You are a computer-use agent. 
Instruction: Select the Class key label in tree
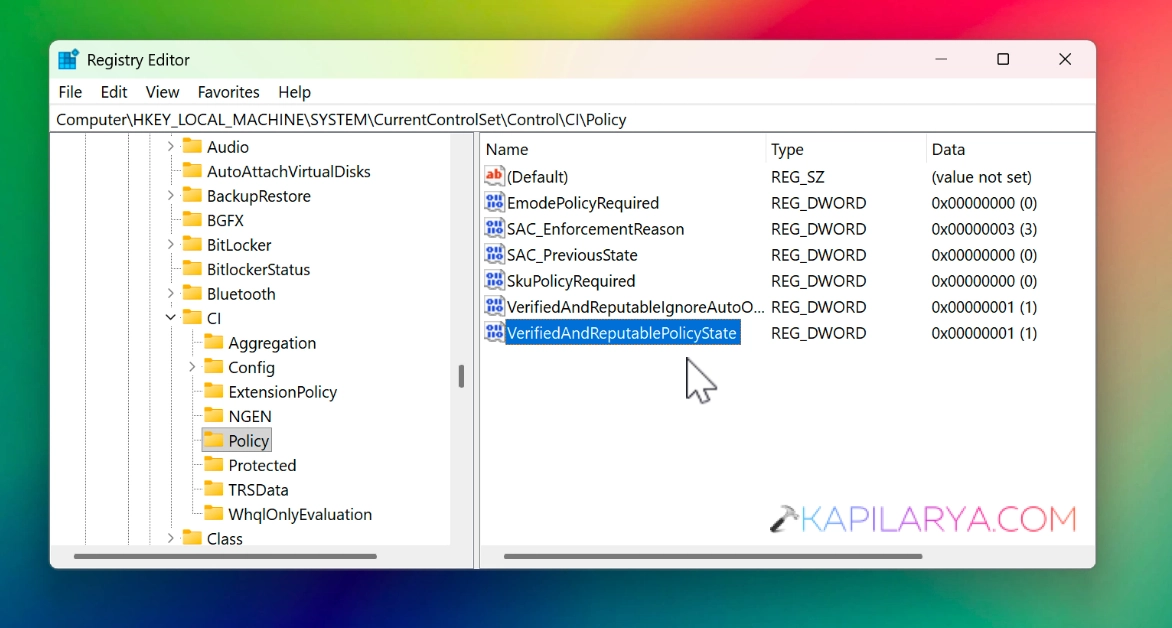point(225,538)
